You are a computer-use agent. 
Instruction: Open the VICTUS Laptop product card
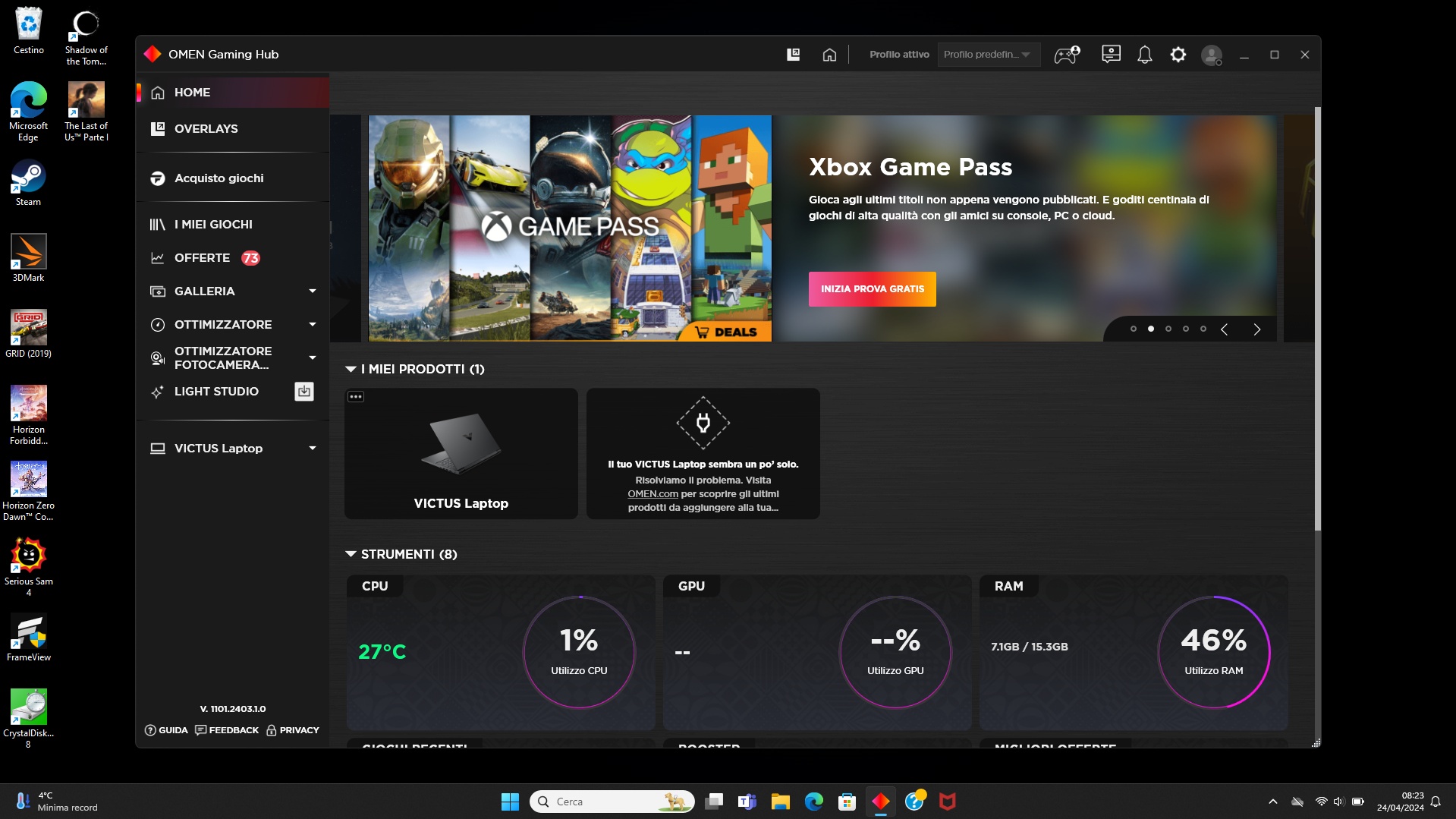click(x=461, y=454)
